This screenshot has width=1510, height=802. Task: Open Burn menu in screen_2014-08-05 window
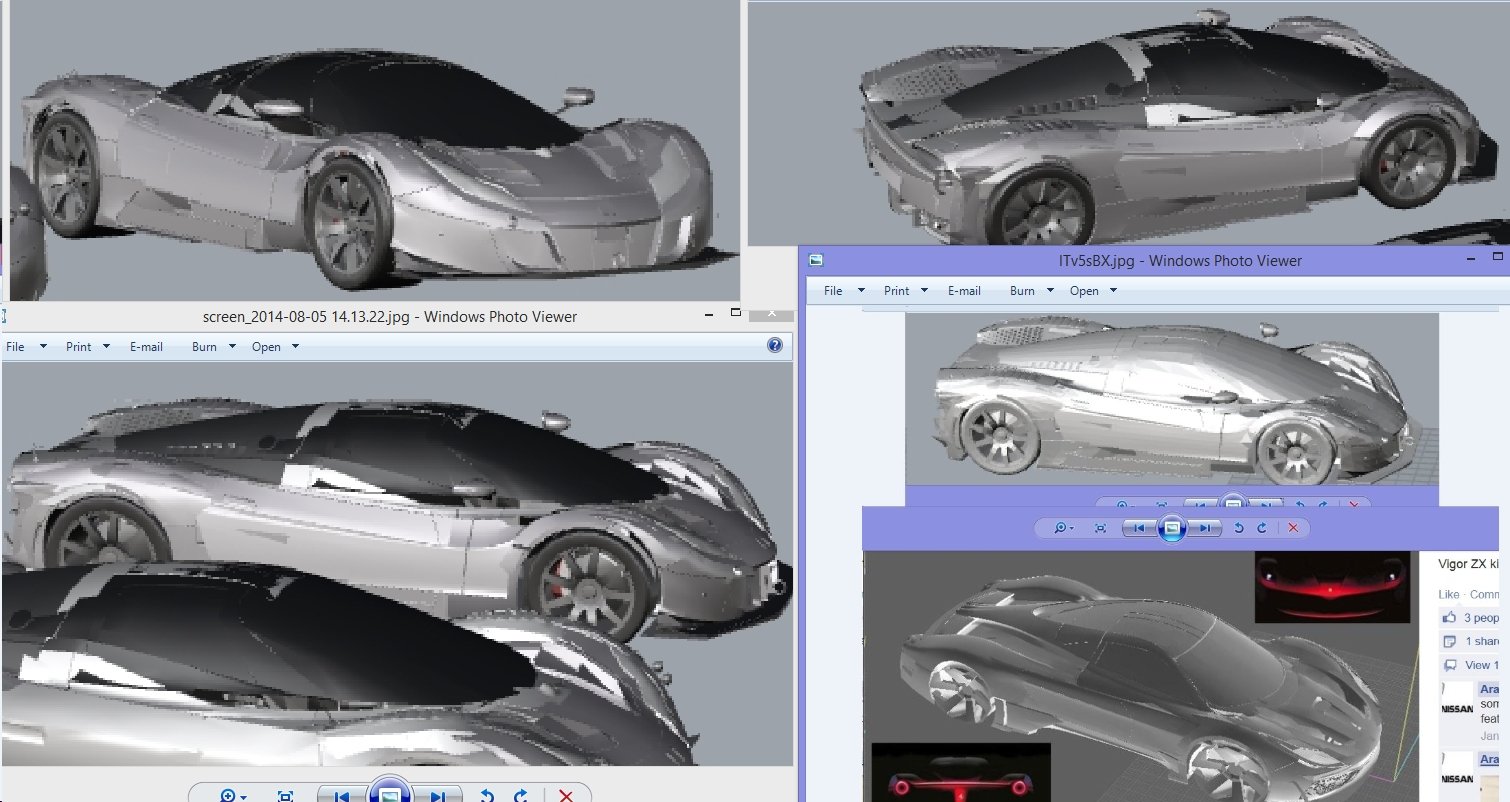(204, 346)
